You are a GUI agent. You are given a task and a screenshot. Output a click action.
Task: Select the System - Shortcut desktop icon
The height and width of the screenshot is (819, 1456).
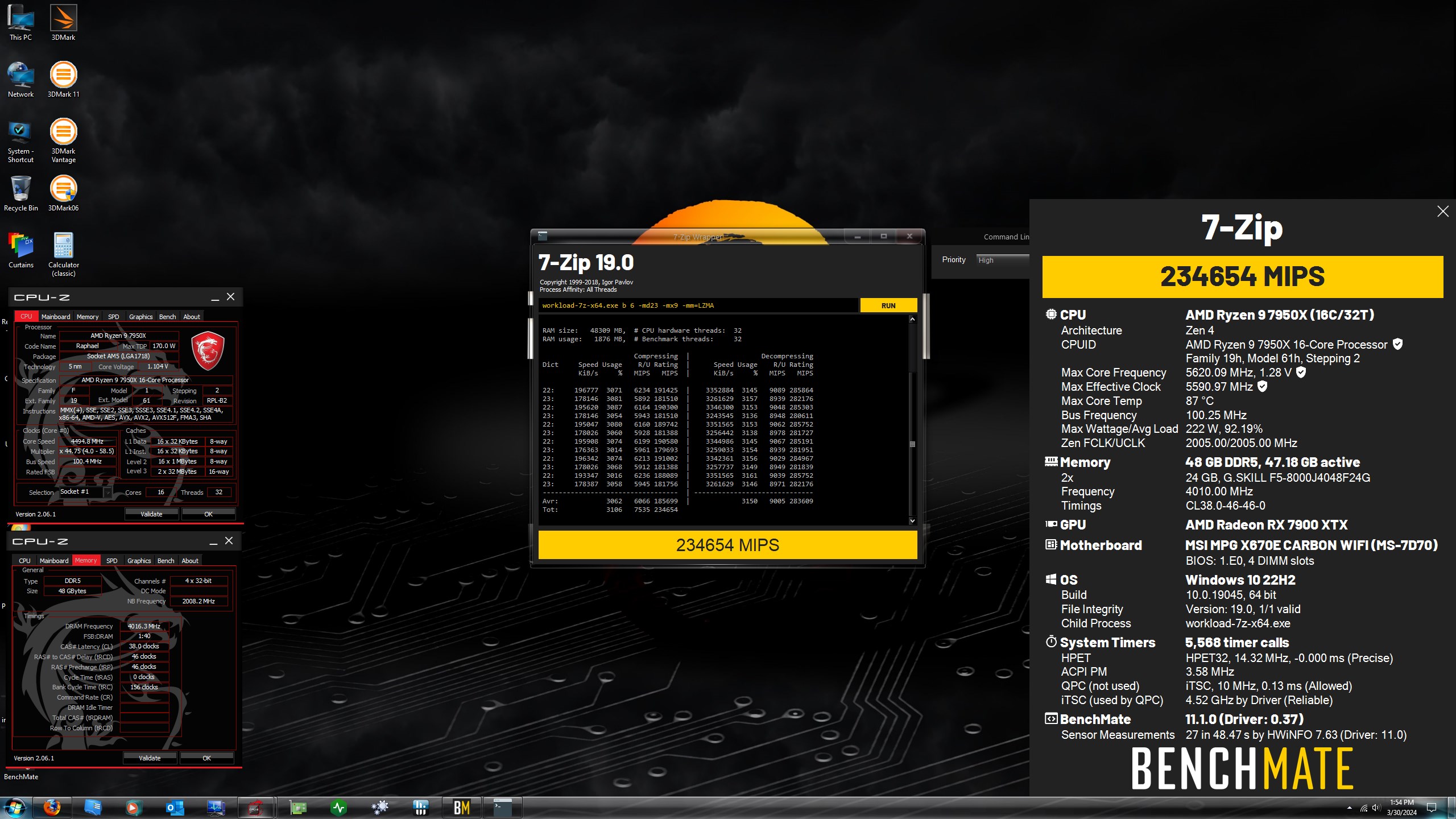(x=20, y=140)
